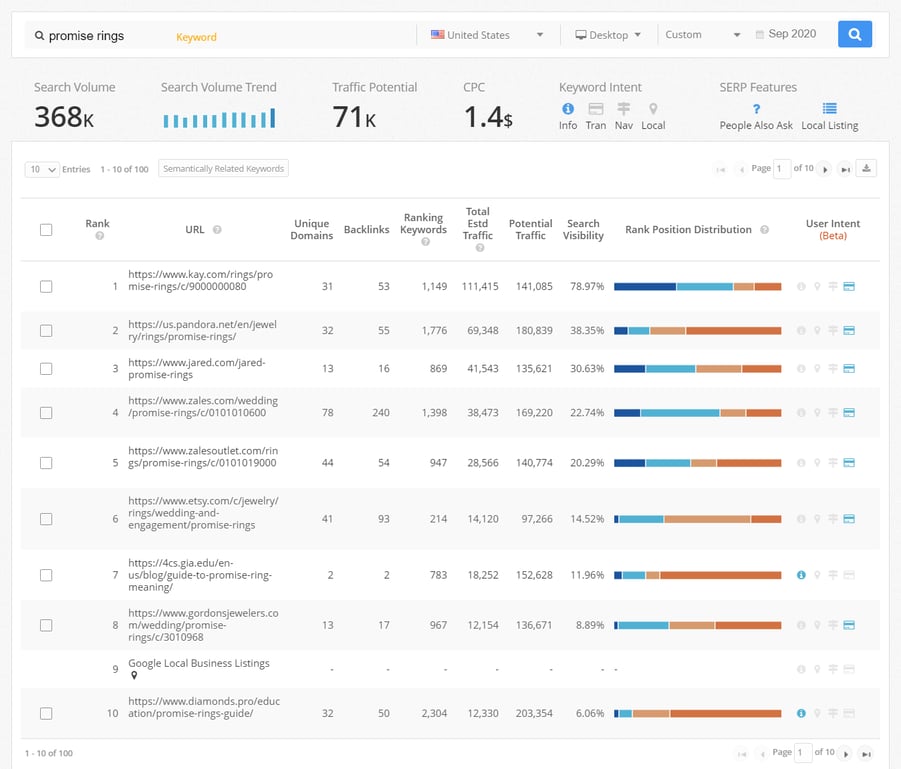This screenshot has height=769, width=901.
Task: Click info intent icon in diamonds.pro row
Action: (801, 713)
